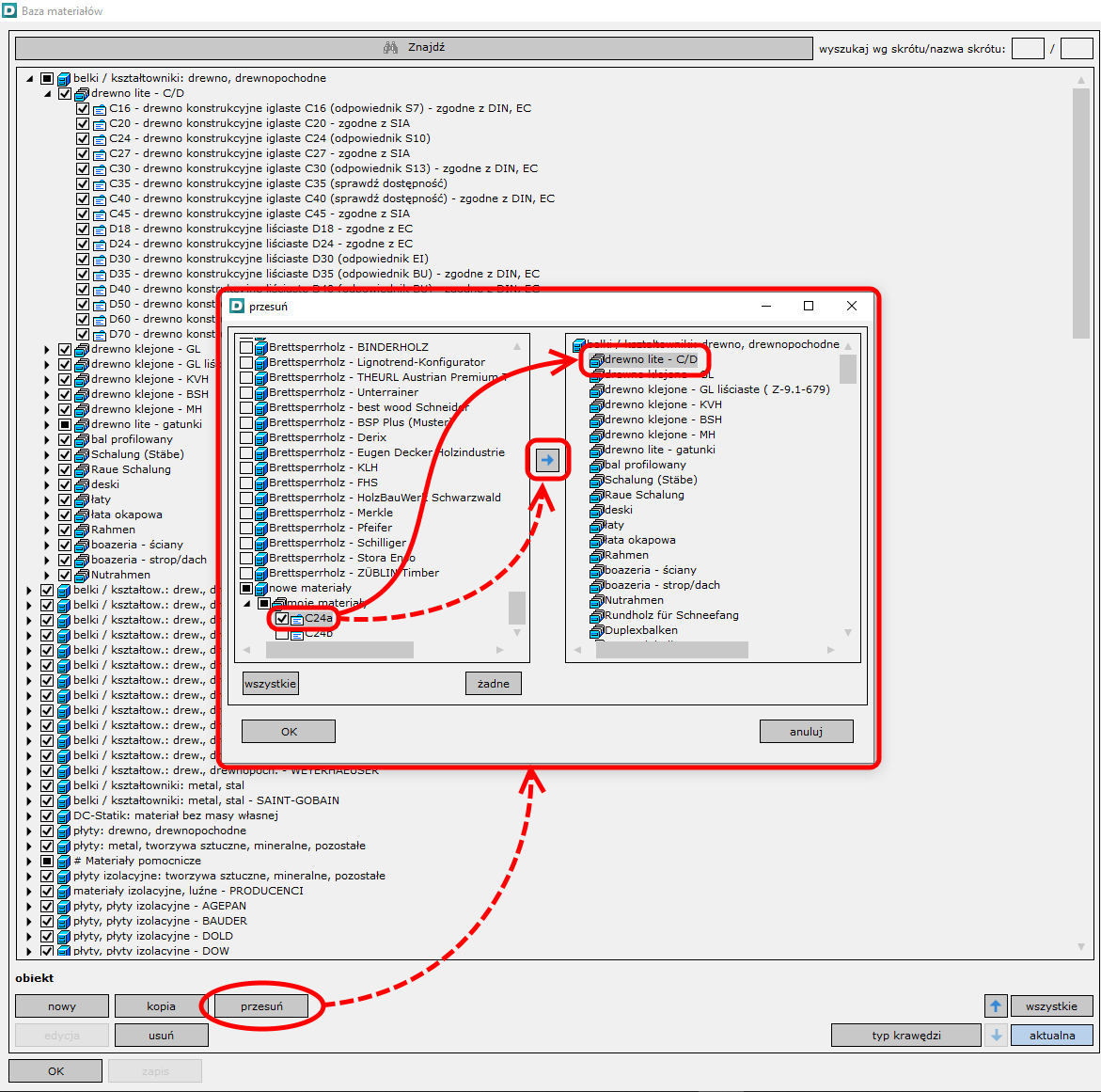Select D30 drewno konstrukcyjne liściaste item
1101x1092 pixels.
[x=268, y=259]
